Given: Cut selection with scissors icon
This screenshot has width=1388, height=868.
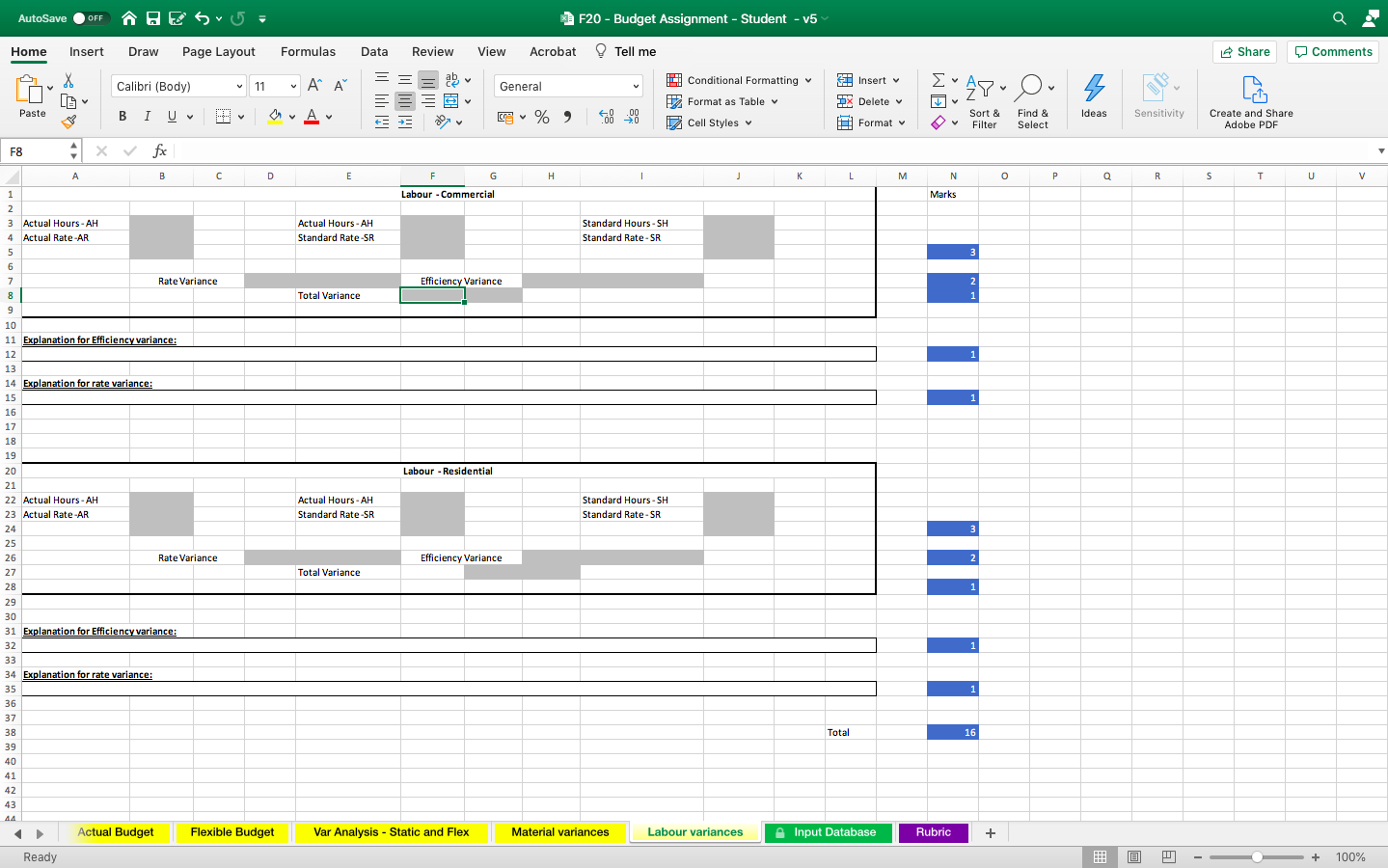Looking at the screenshot, I should point(68,80).
